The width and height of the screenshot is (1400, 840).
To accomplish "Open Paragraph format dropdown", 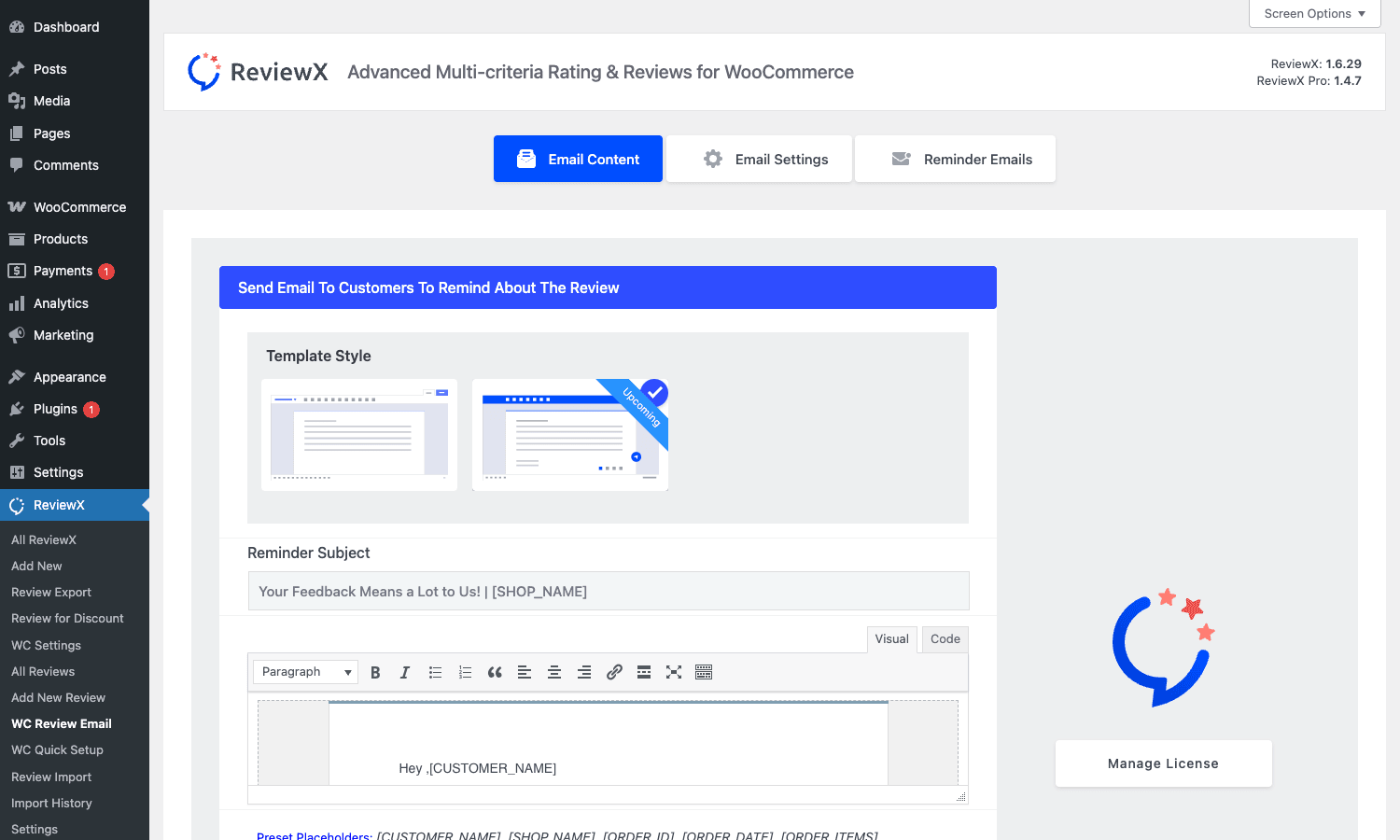I will pos(305,672).
